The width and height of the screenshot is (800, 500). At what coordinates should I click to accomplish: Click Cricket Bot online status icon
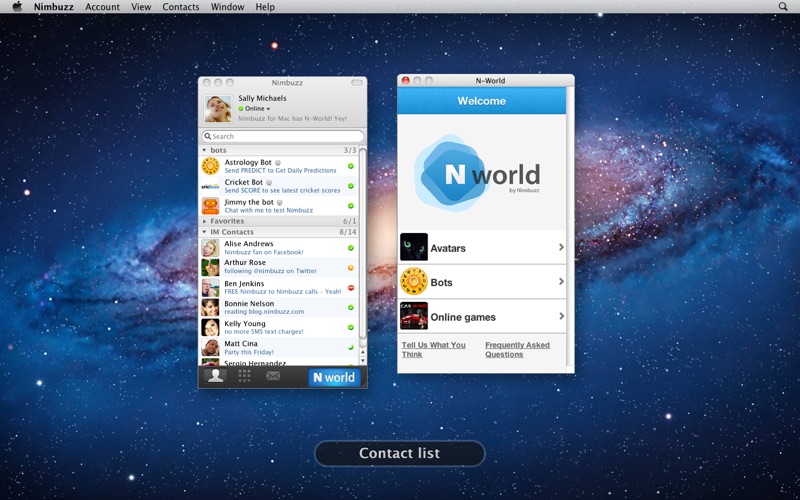coord(351,186)
